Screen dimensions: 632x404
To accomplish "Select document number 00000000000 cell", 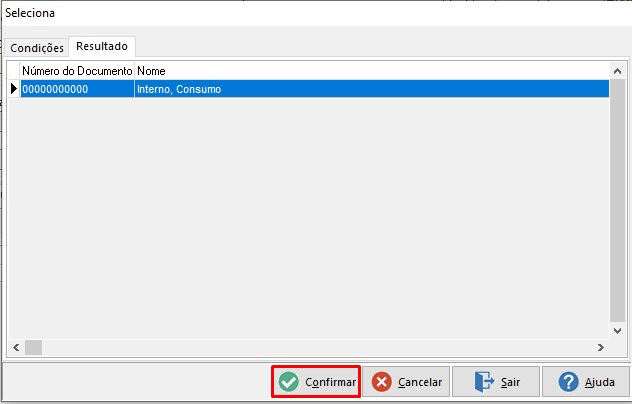I will pos(77,89).
